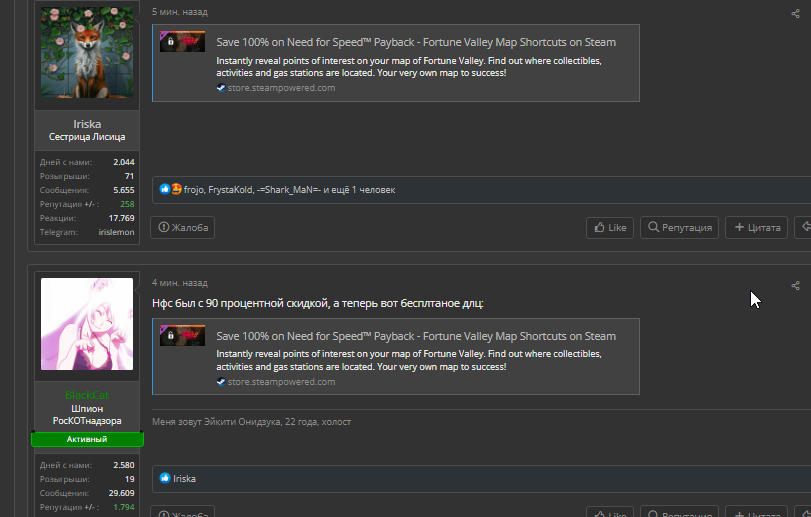Image resolution: width=811 pixels, height=517 pixels.
Task: Click store.steampowered.com in BlackCat's post
Action: [x=281, y=382]
